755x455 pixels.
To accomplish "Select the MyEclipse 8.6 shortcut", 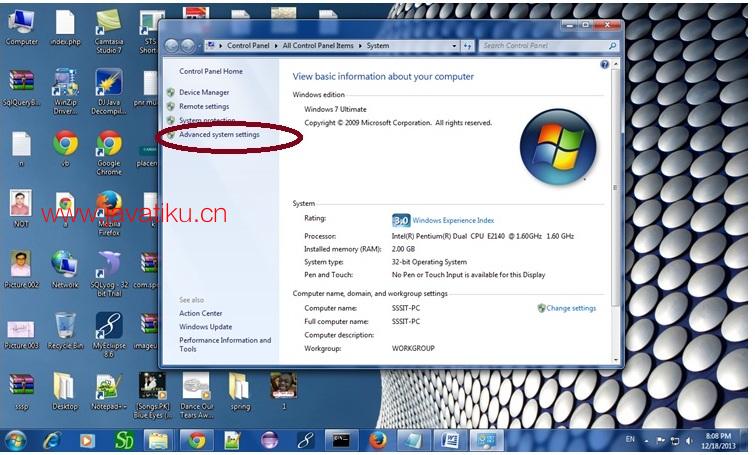I will 109,335.
